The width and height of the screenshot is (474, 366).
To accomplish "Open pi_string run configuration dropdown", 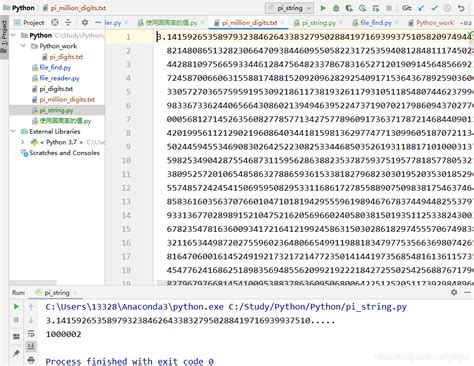I will pos(289,8).
